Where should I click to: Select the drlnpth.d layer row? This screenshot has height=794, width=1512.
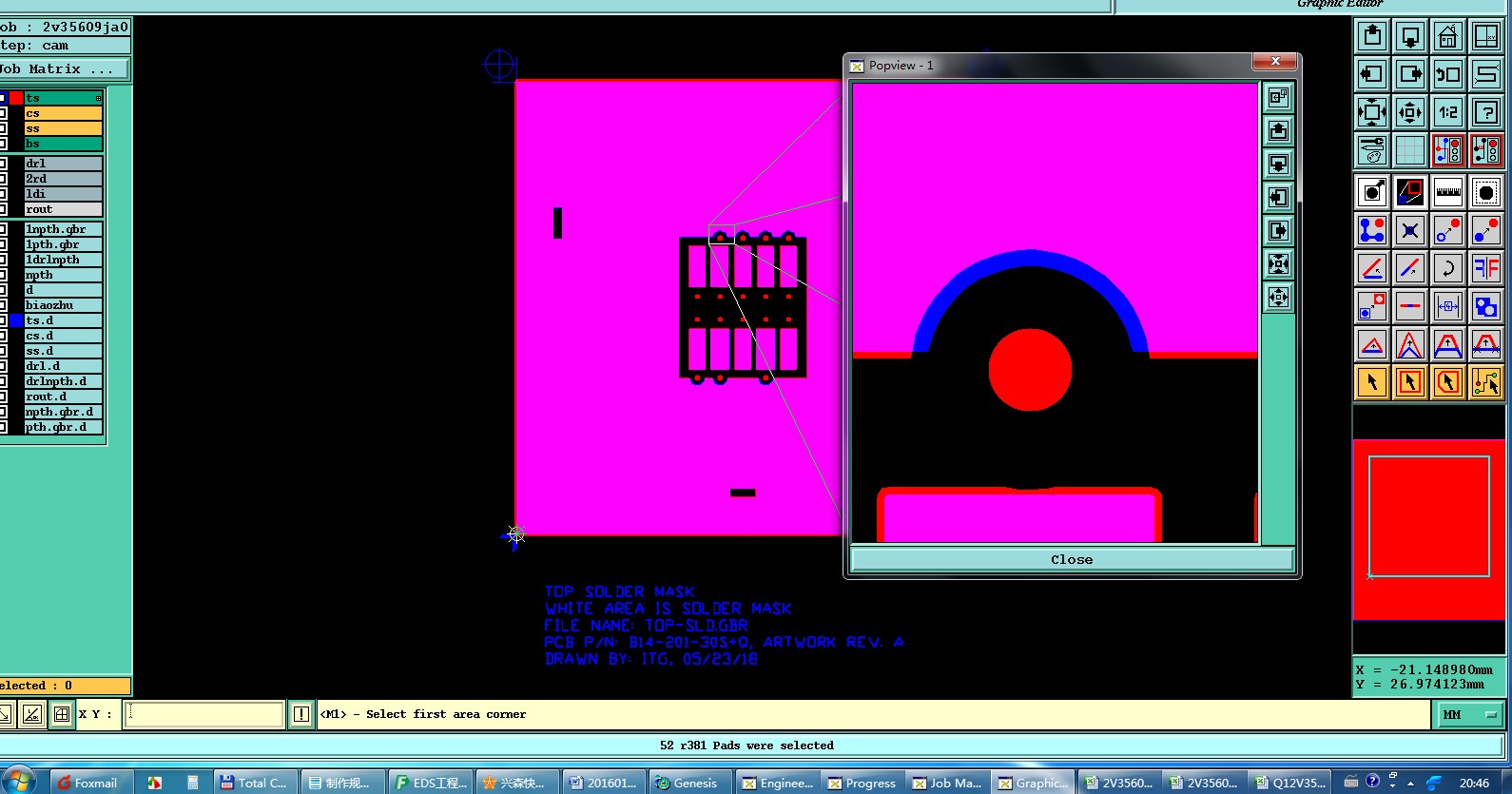pyautogui.click(x=63, y=381)
